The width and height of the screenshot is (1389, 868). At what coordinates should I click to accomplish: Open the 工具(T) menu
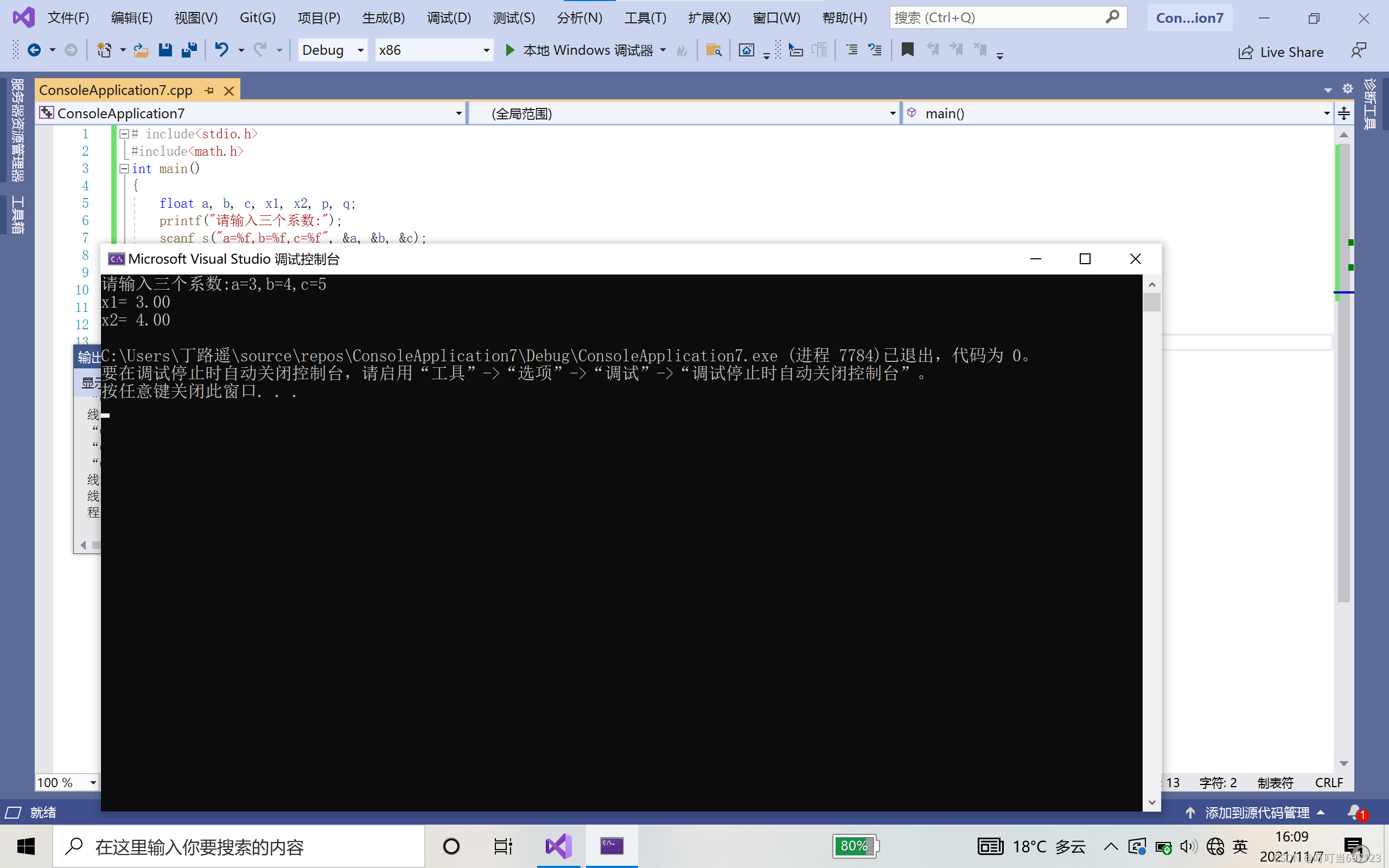click(x=645, y=18)
